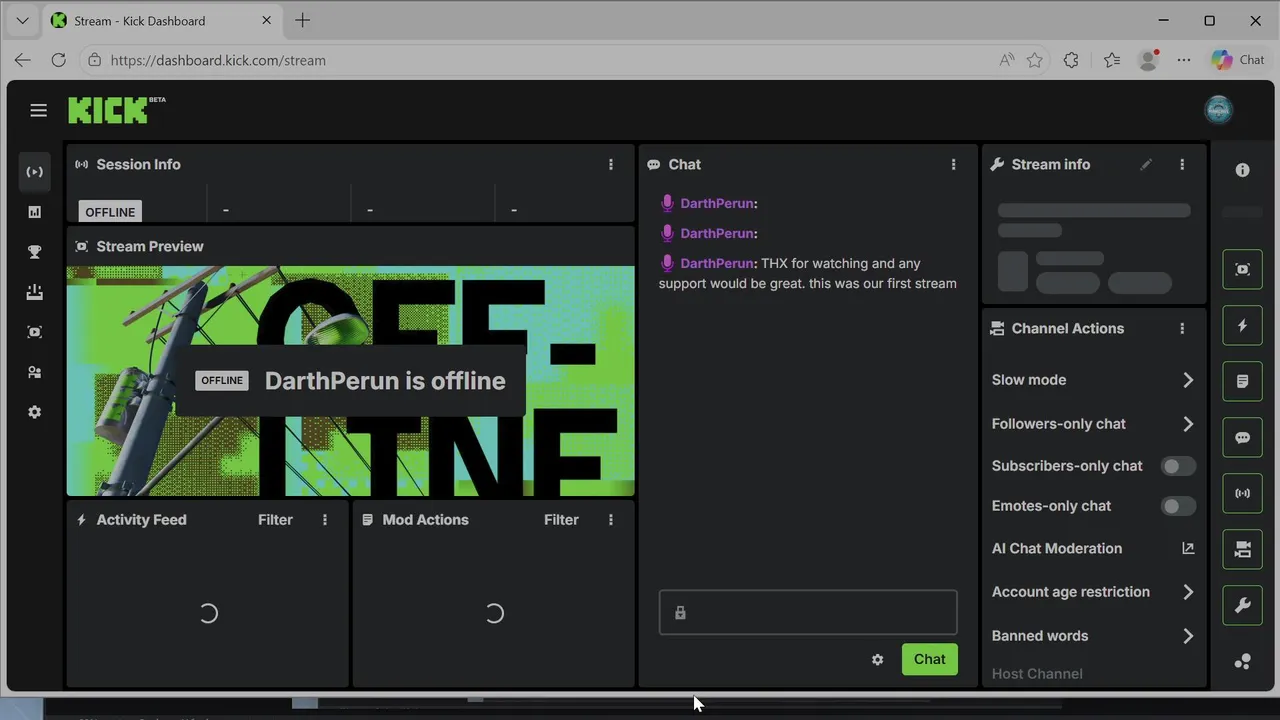The height and width of the screenshot is (720, 1280).
Task: Select the Stream - Kick Dashboard browser tab
Action: (162, 20)
